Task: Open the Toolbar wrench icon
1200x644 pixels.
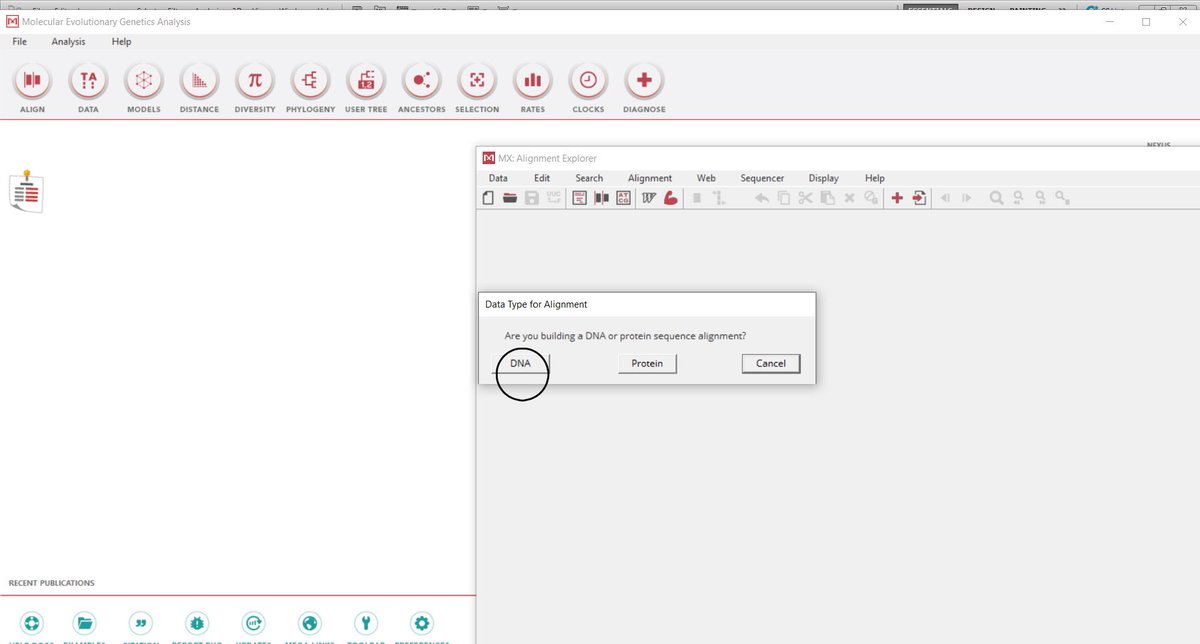Action: point(366,623)
